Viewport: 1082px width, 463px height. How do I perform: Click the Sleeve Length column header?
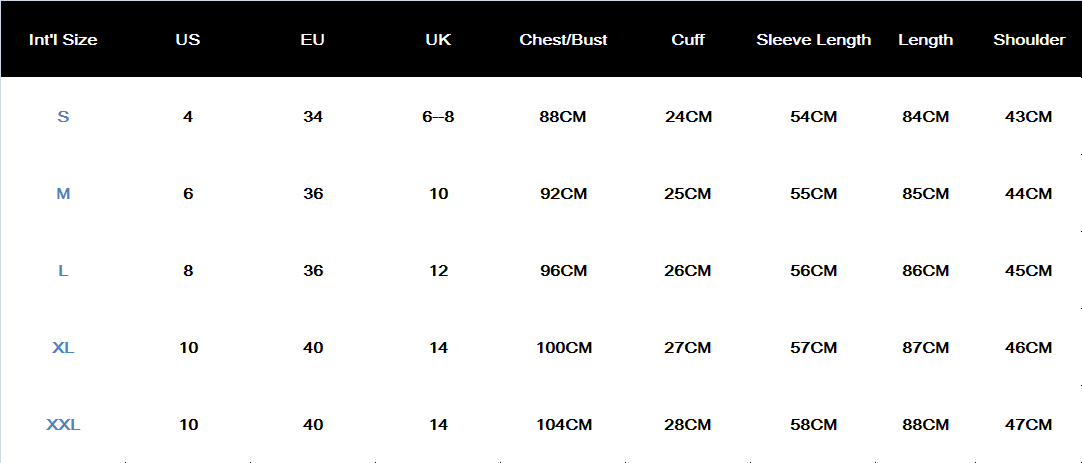point(813,40)
